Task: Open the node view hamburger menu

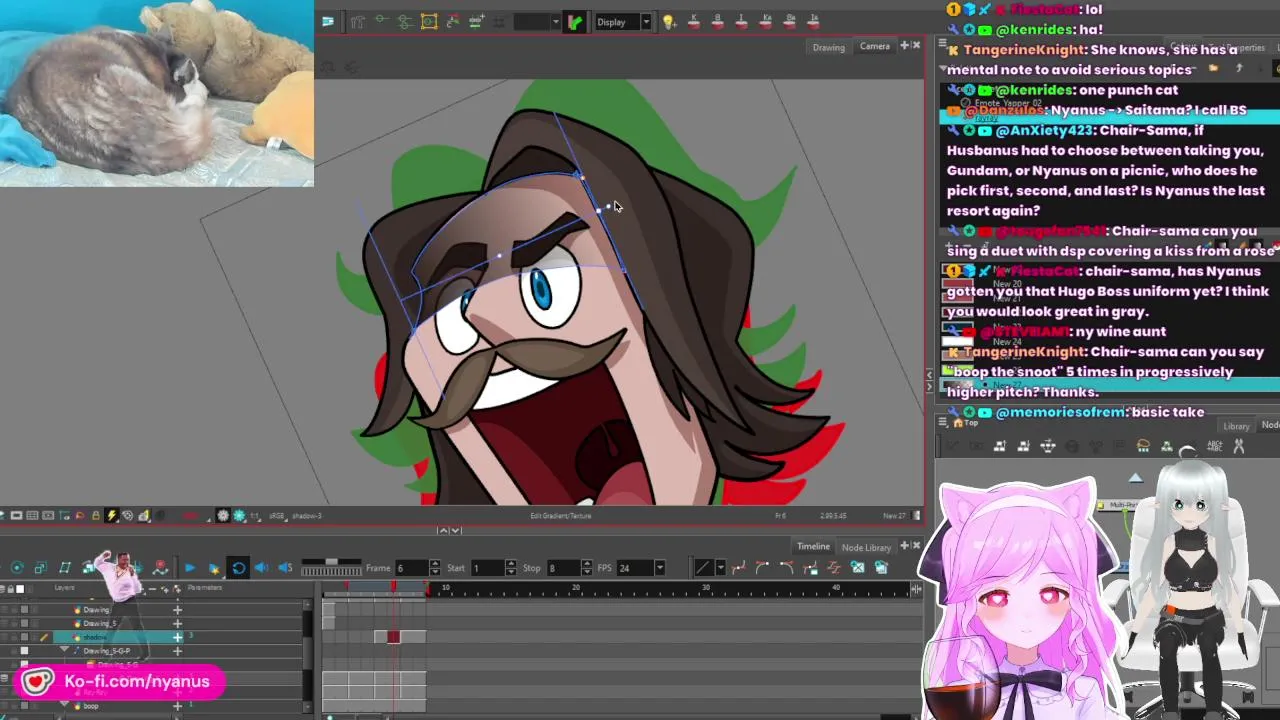Action: (943, 422)
